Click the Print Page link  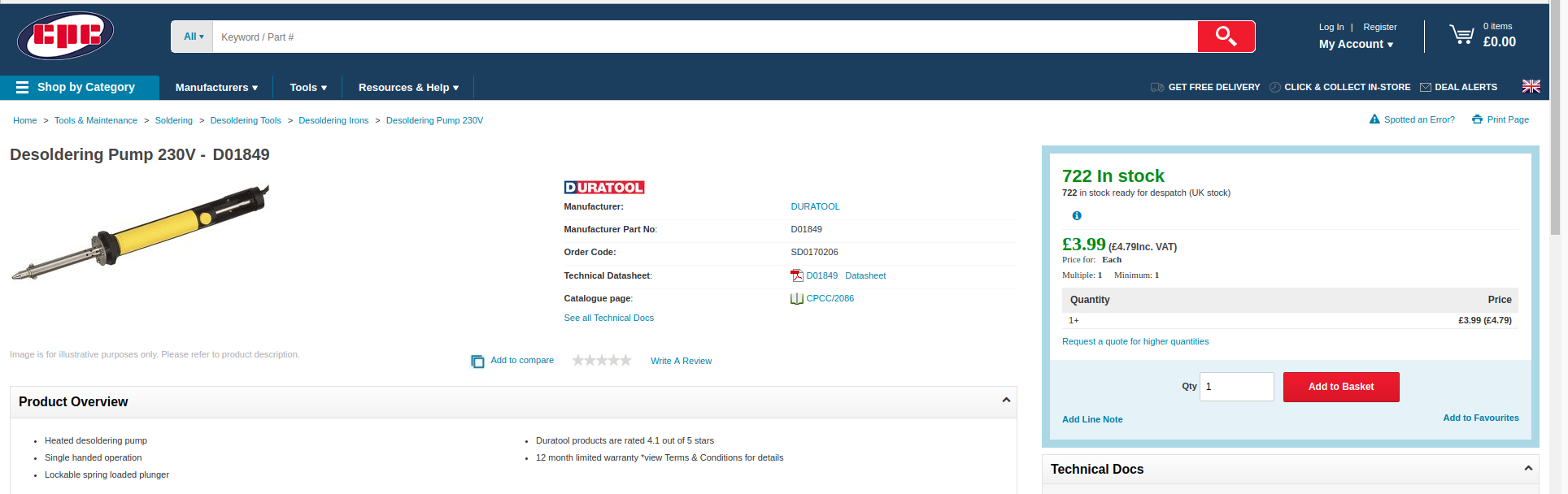pos(1508,119)
